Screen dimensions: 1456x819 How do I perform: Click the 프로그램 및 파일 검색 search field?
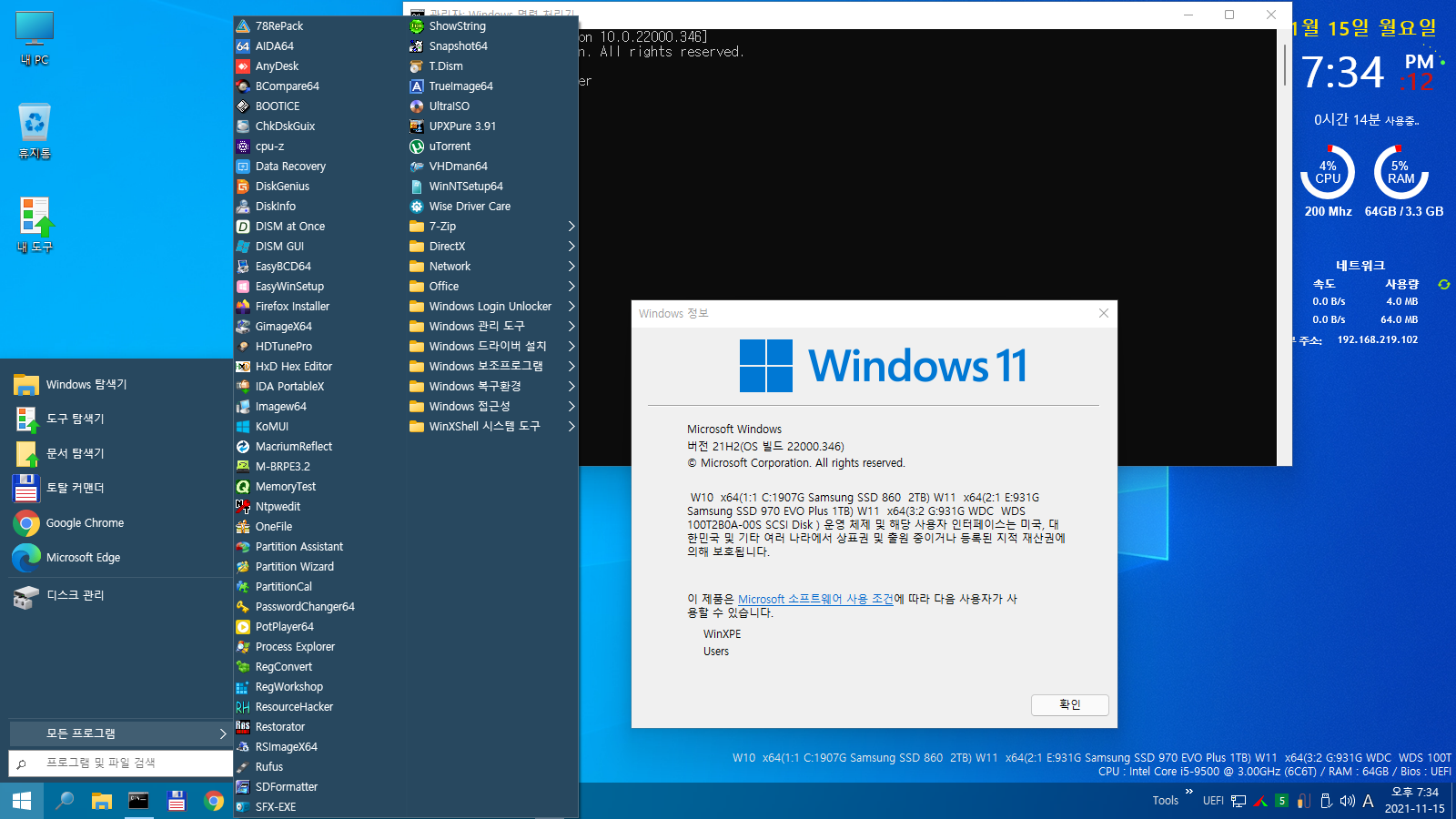pyautogui.click(x=120, y=763)
